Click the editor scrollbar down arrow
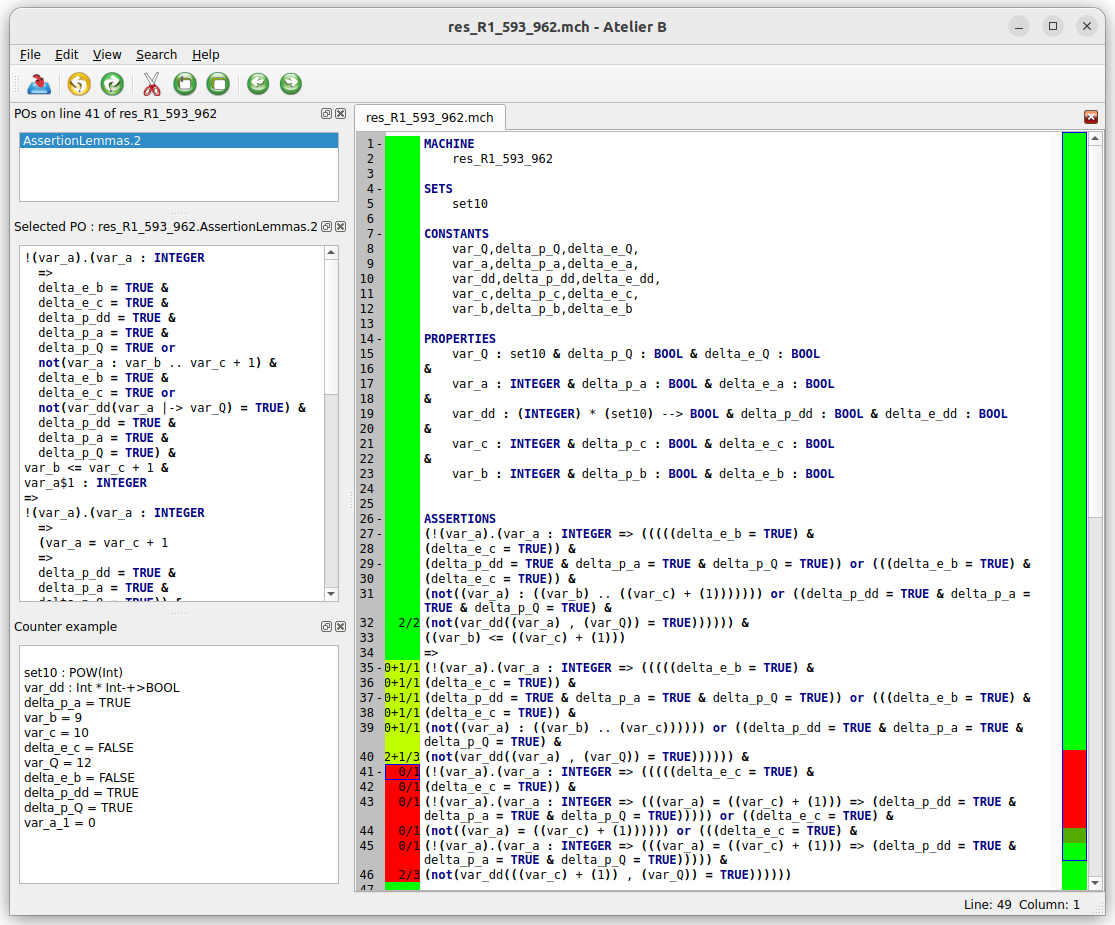The width and height of the screenshot is (1115, 925). pyautogui.click(x=1095, y=882)
